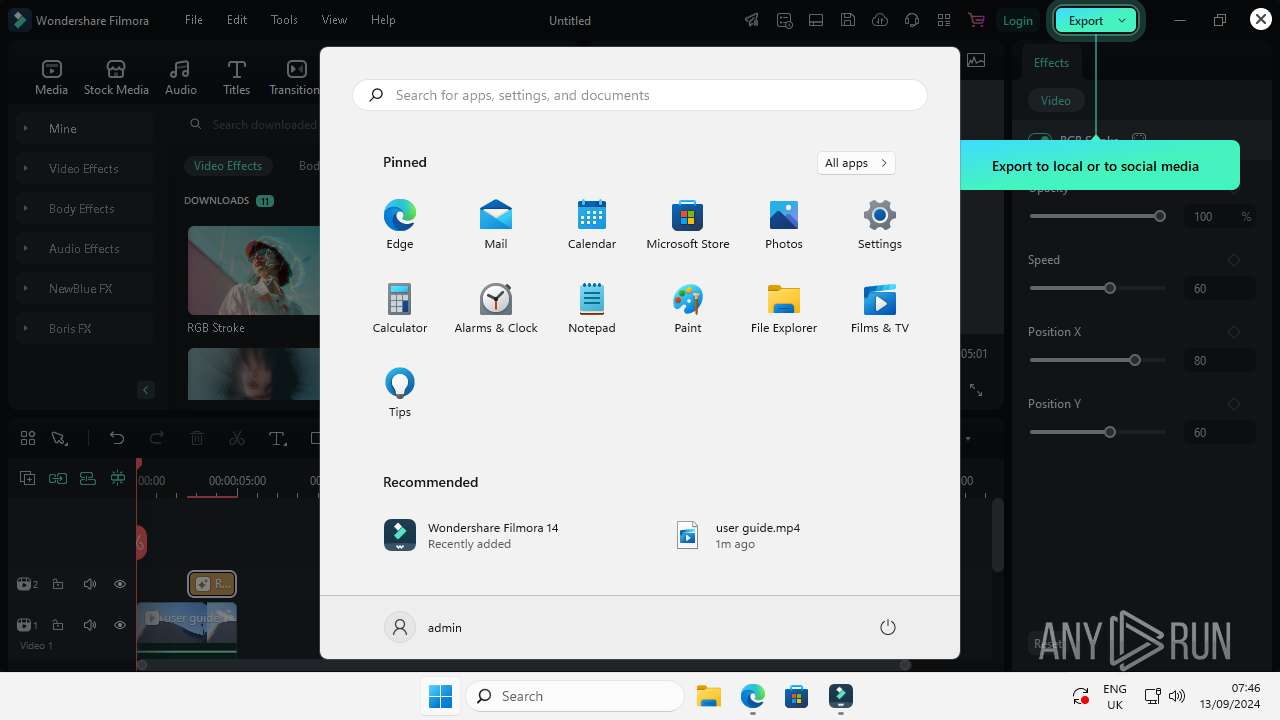Open the headset support icon
Image resolution: width=1280 pixels, height=720 pixels.
tap(912, 20)
